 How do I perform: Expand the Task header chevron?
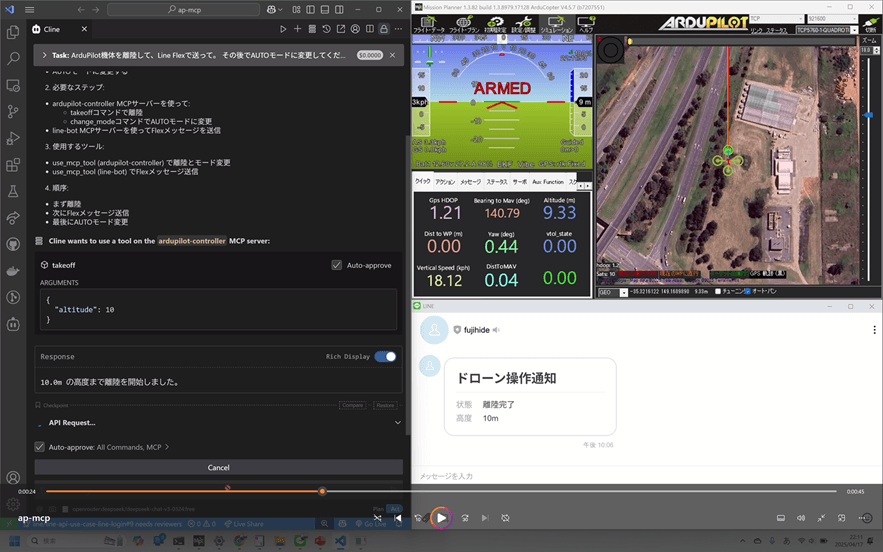tap(44, 55)
